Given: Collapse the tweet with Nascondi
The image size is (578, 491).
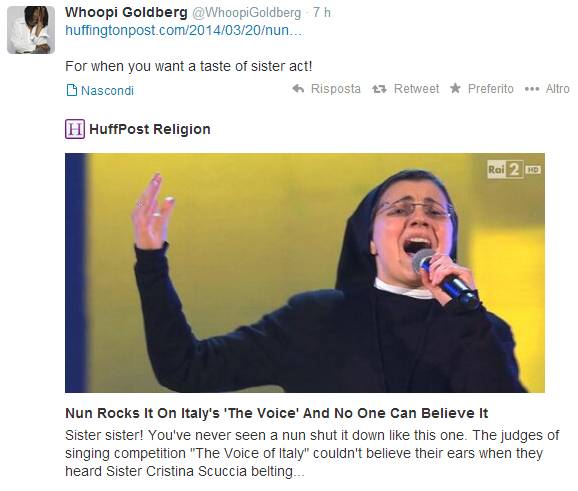Looking at the screenshot, I should [x=107, y=90].
